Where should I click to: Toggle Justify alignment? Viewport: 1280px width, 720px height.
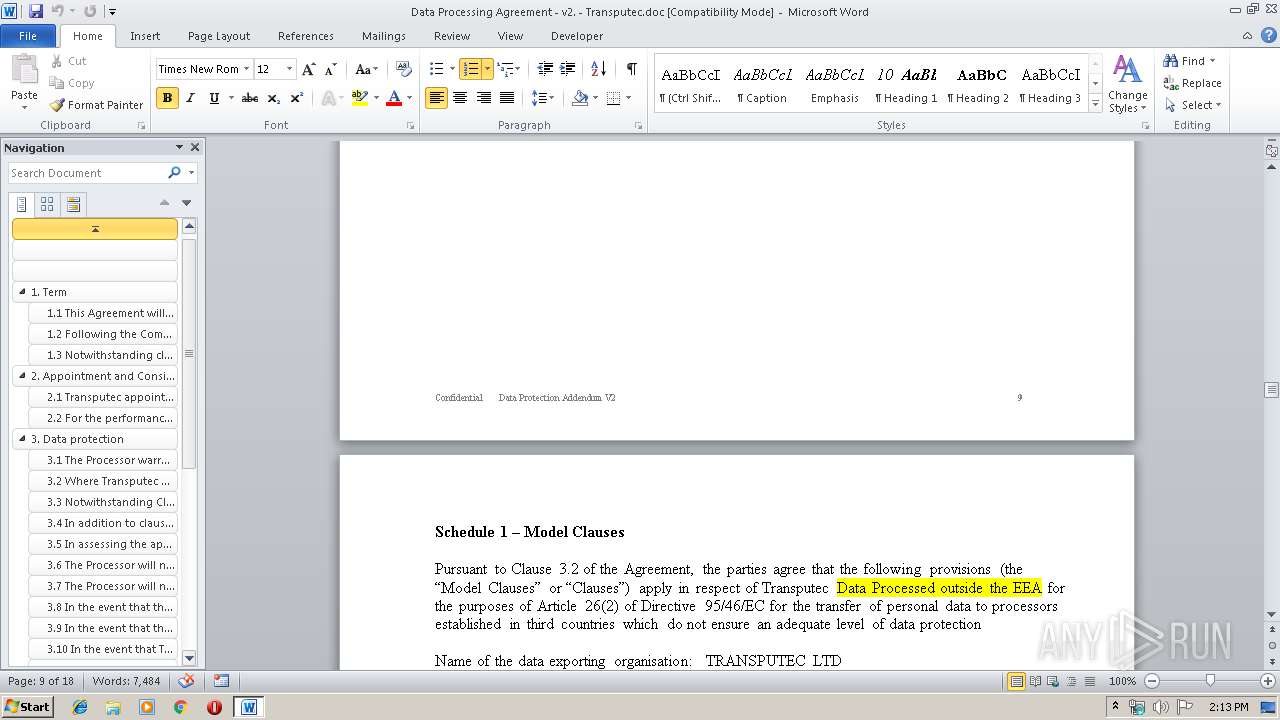point(507,98)
